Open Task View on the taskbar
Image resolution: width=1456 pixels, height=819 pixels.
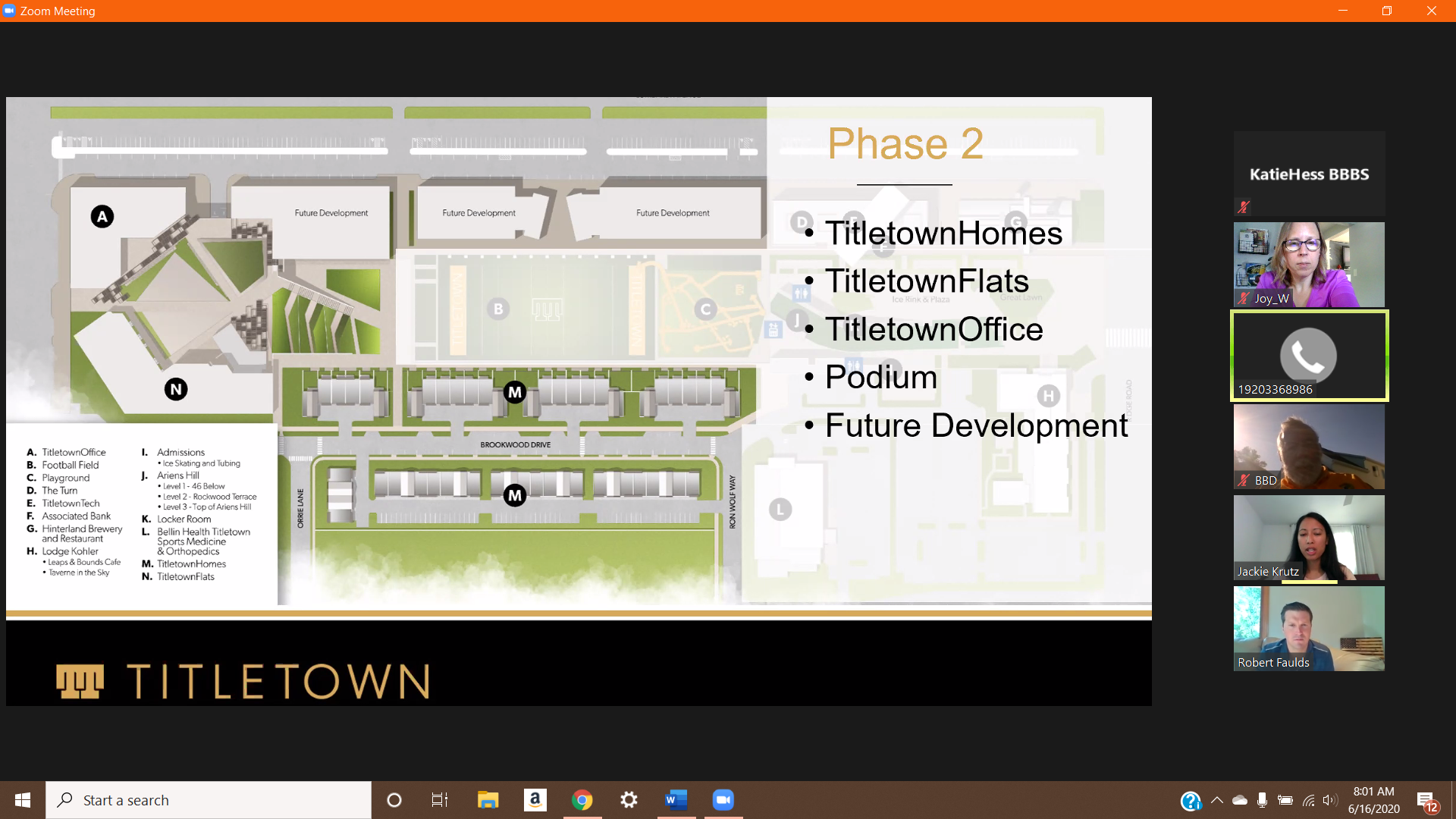pos(440,800)
